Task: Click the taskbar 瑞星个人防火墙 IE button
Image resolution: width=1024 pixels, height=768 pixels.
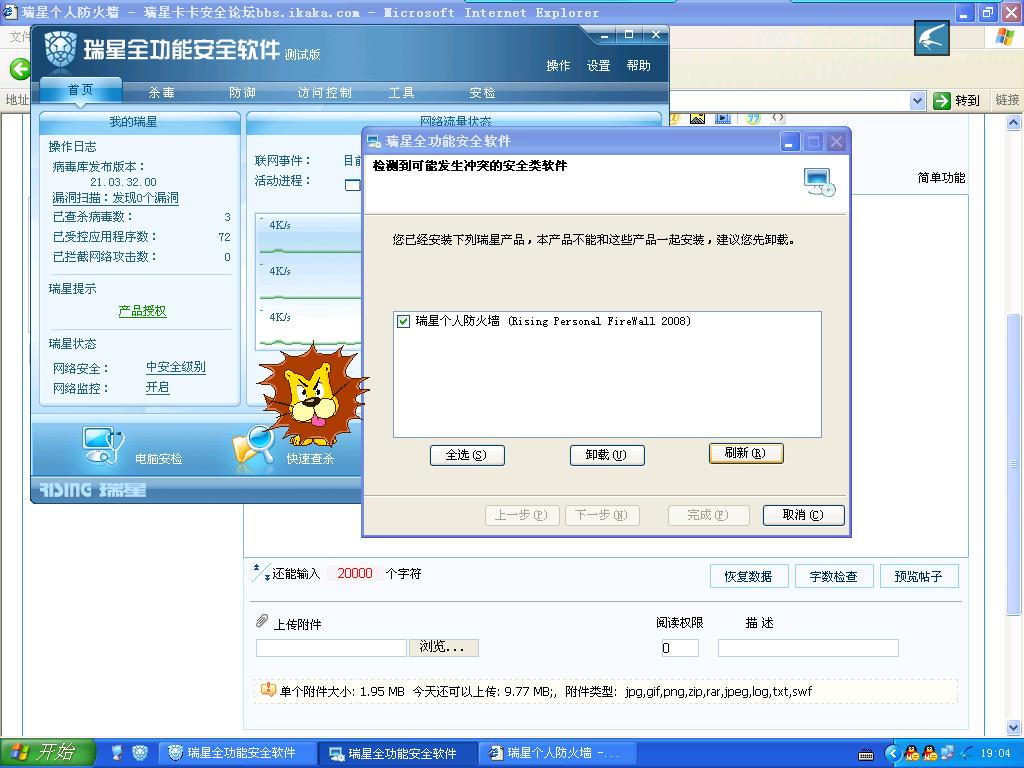Action: point(558,754)
